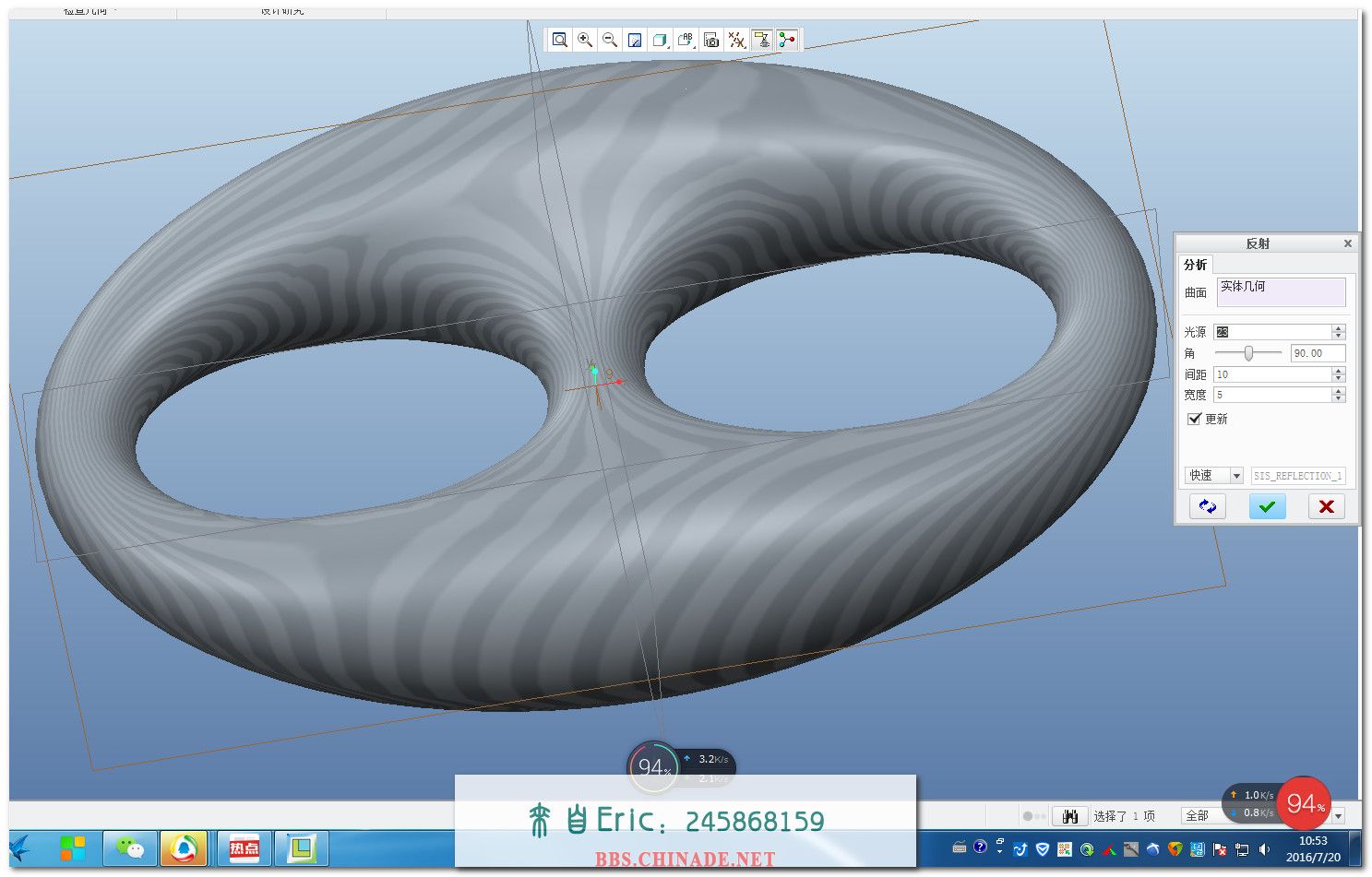The width and height of the screenshot is (1372, 877).
Task: Click the binoculars search icon in status bar
Action: tap(1070, 816)
